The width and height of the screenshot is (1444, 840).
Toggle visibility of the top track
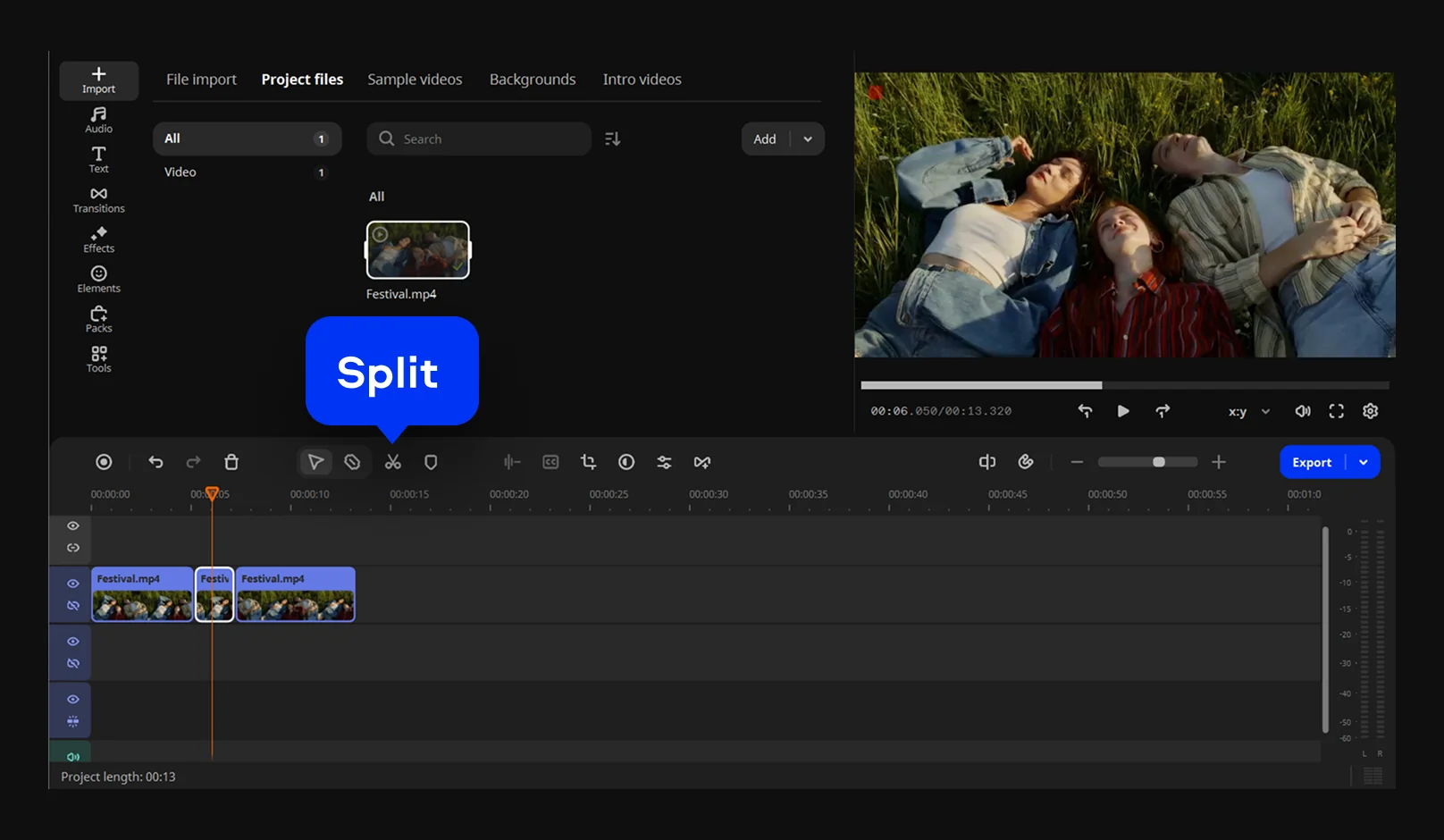coord(73,526)
